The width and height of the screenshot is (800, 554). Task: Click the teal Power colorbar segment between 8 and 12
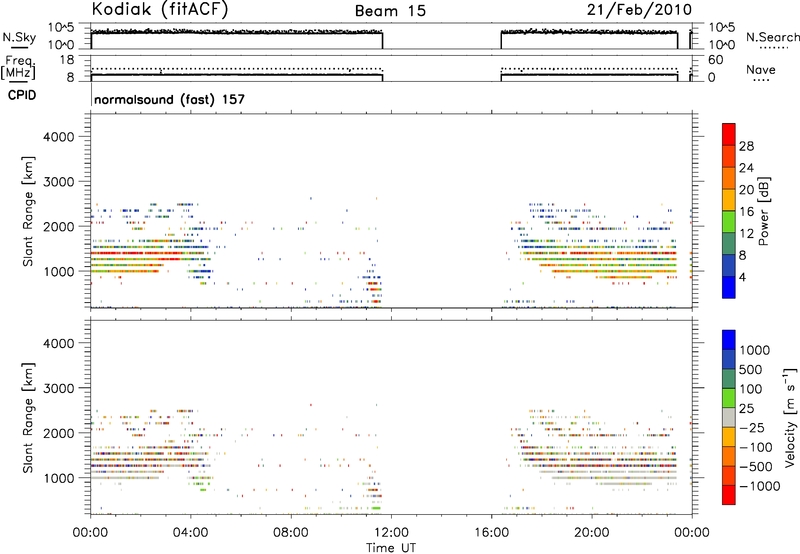tap(729, 243)
